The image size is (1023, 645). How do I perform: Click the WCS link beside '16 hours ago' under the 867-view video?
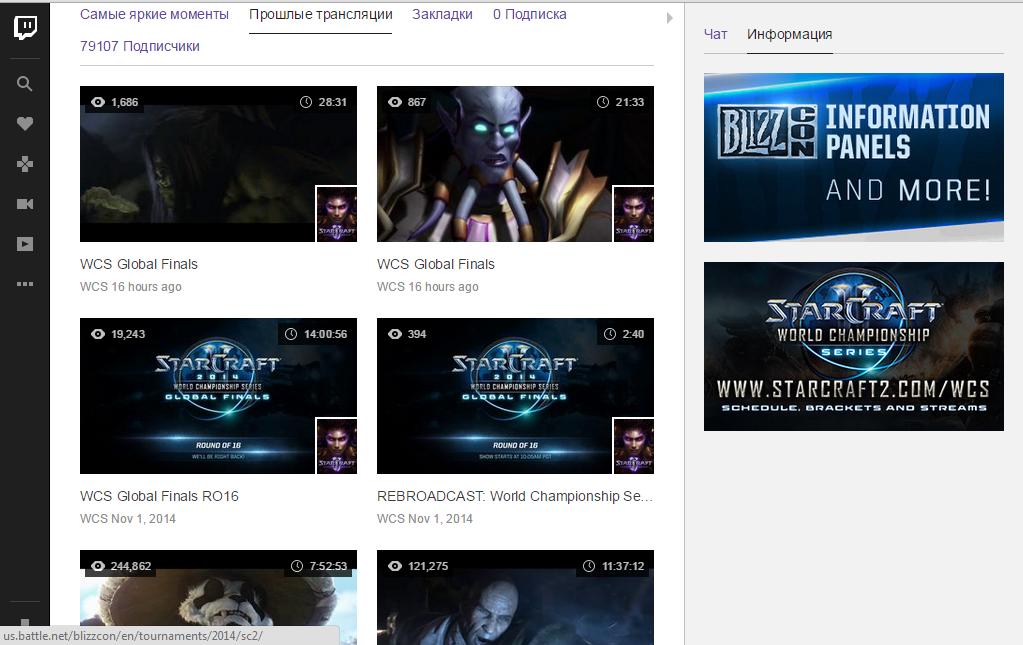click(391, 286)
